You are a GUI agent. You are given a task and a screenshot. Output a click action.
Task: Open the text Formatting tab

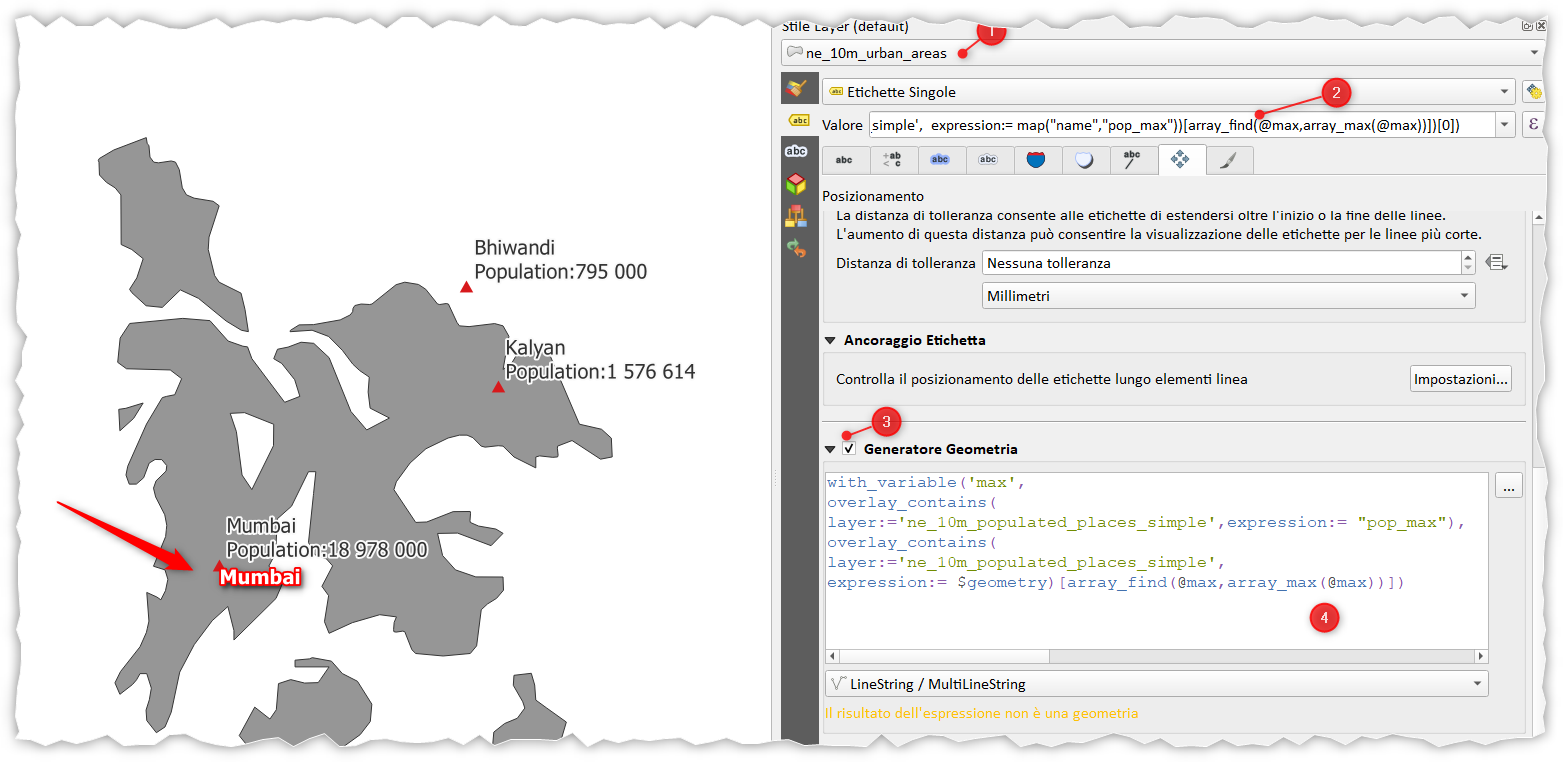(892, 160)
